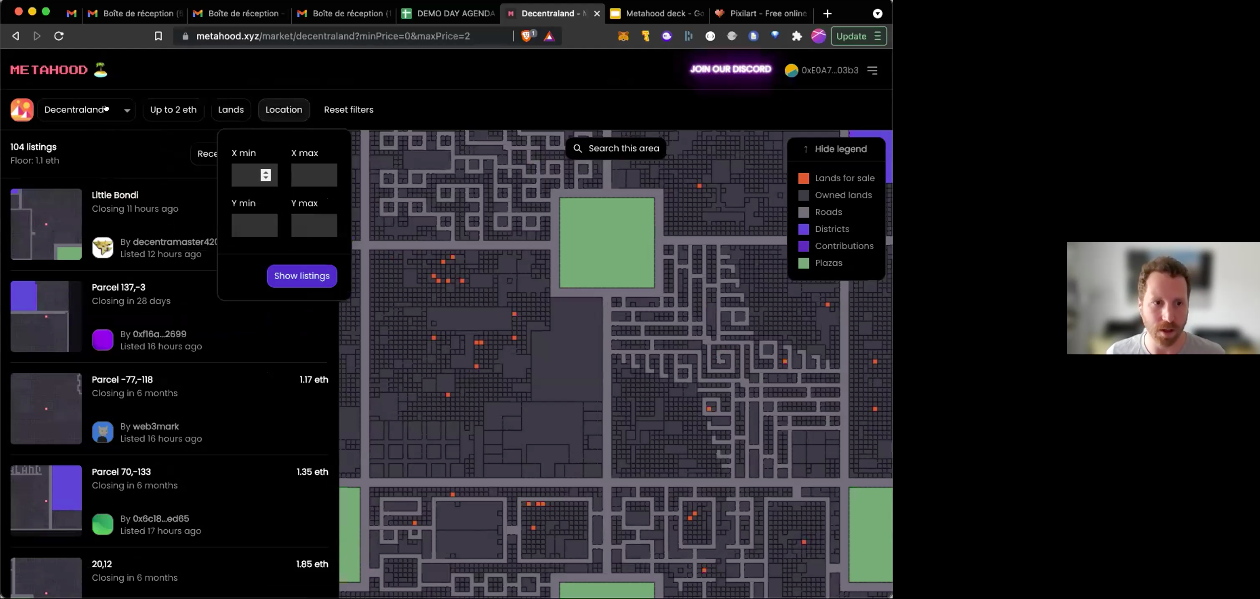The image size is (1260, 599).
Task: Click the Brave Rewards triangle icon
Action: pyautogui.click(x=550, y=36)
